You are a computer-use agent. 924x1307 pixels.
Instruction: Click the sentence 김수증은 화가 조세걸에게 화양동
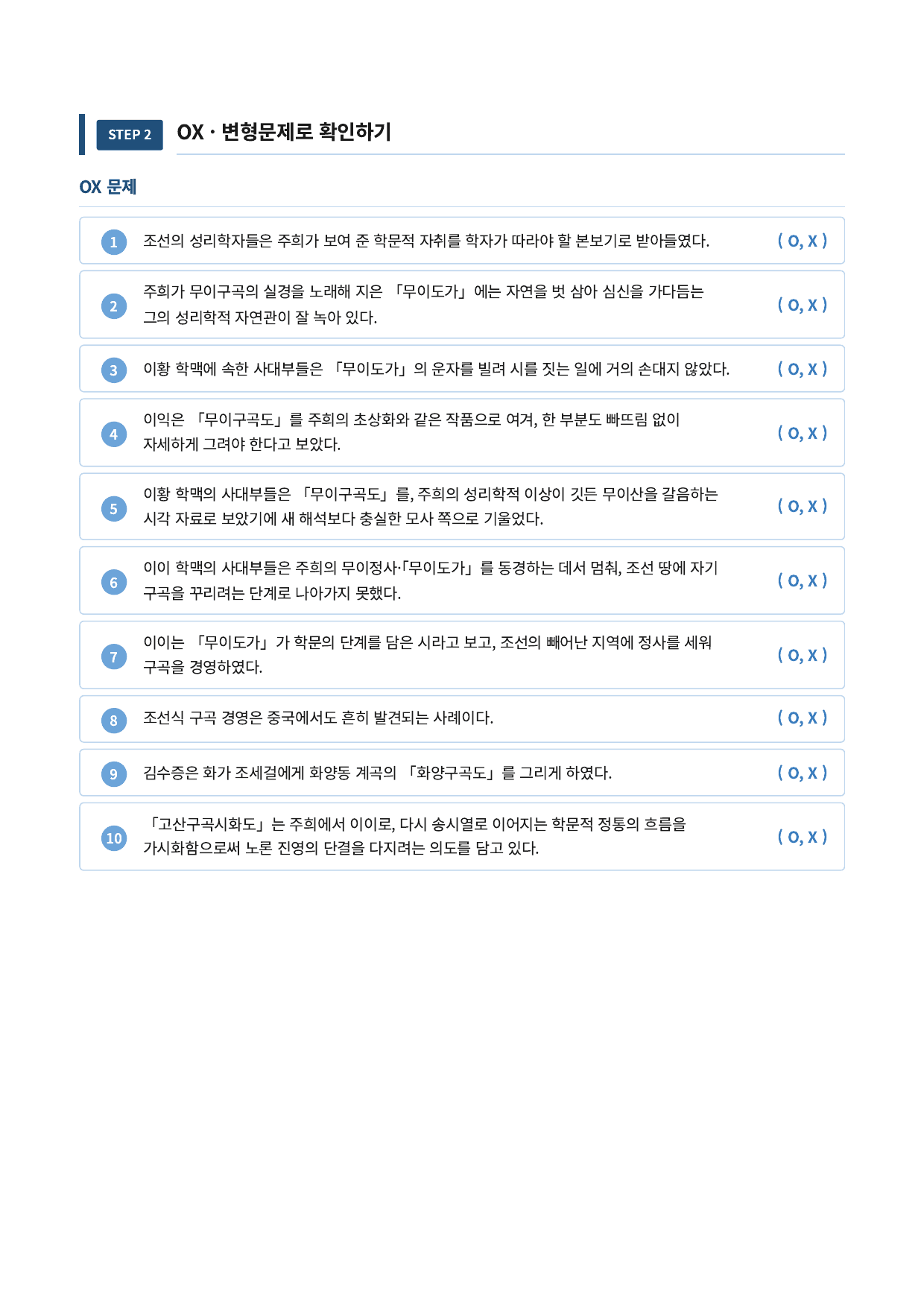point(378,773)
